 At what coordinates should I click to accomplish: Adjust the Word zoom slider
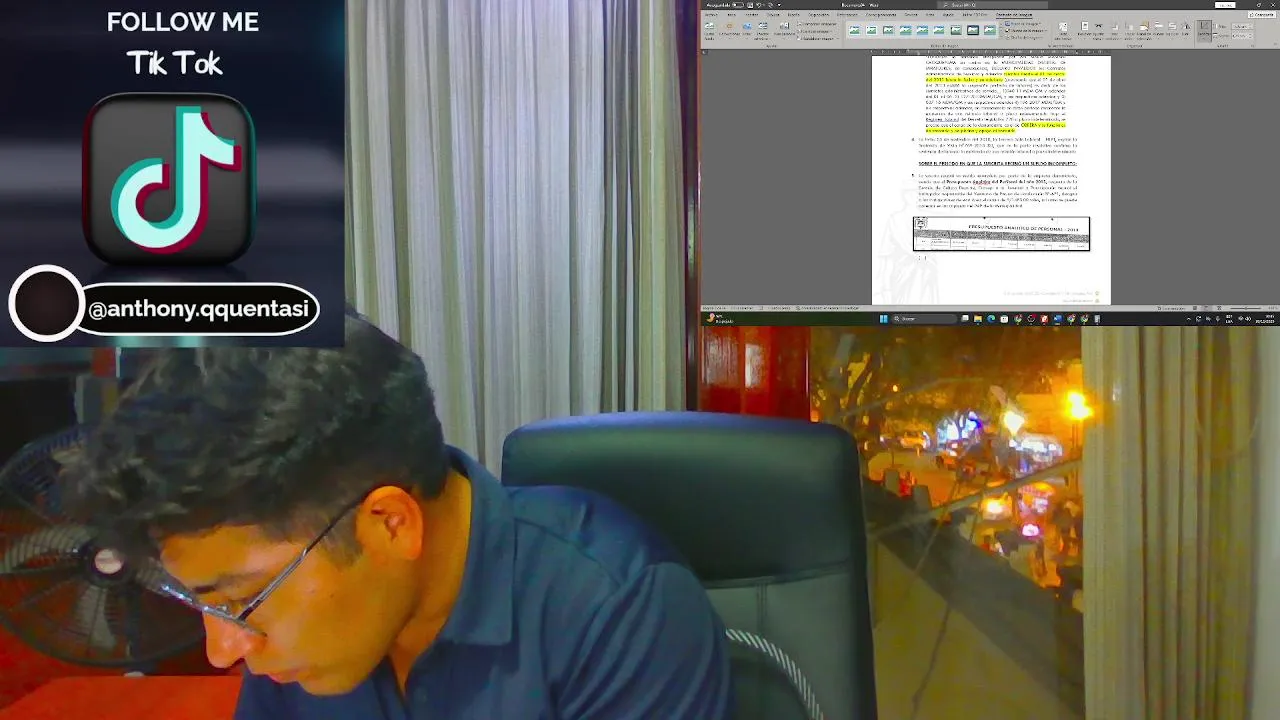coord(1246,308)
